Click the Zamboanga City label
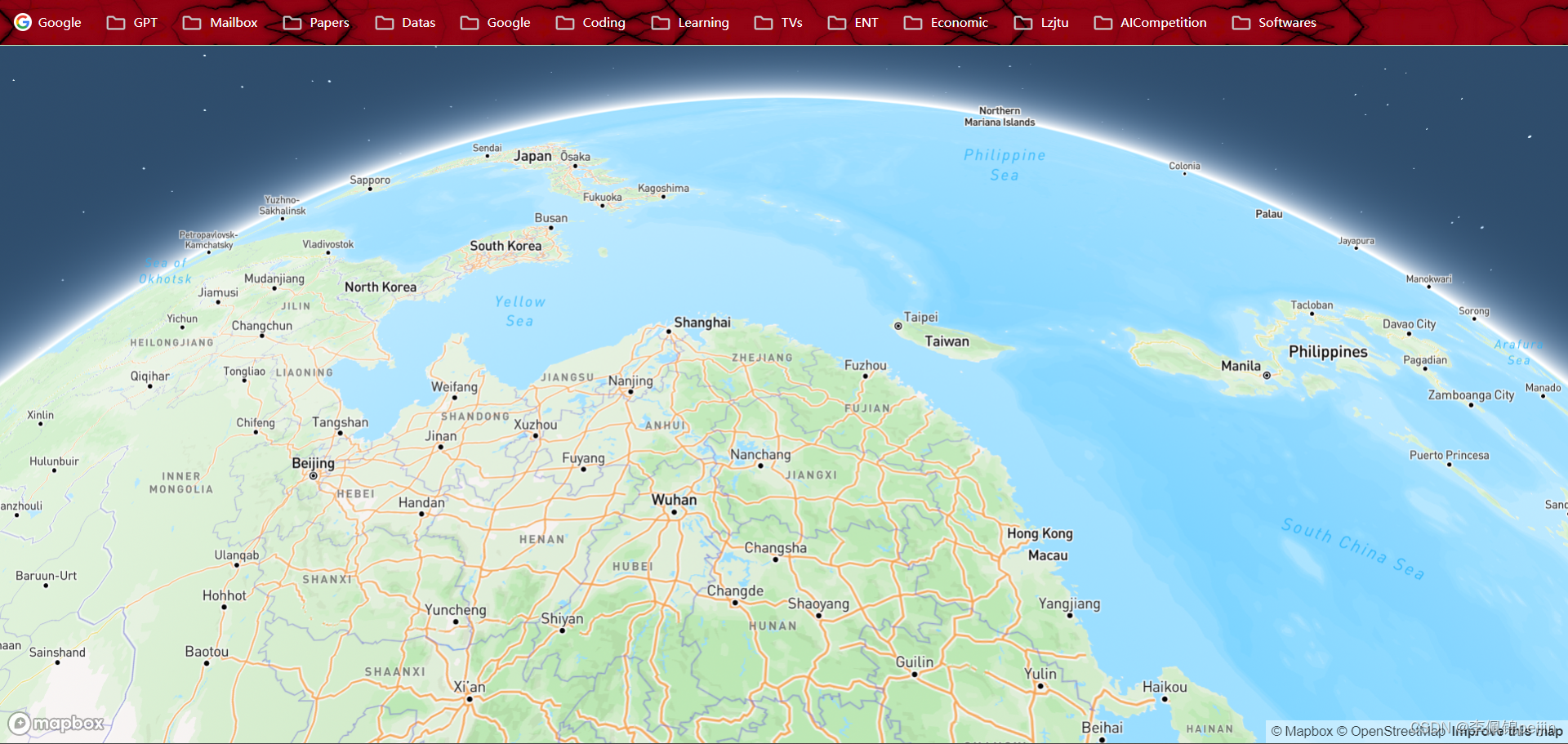The width and height of the screenshot is (1568, 744). 1471,395
